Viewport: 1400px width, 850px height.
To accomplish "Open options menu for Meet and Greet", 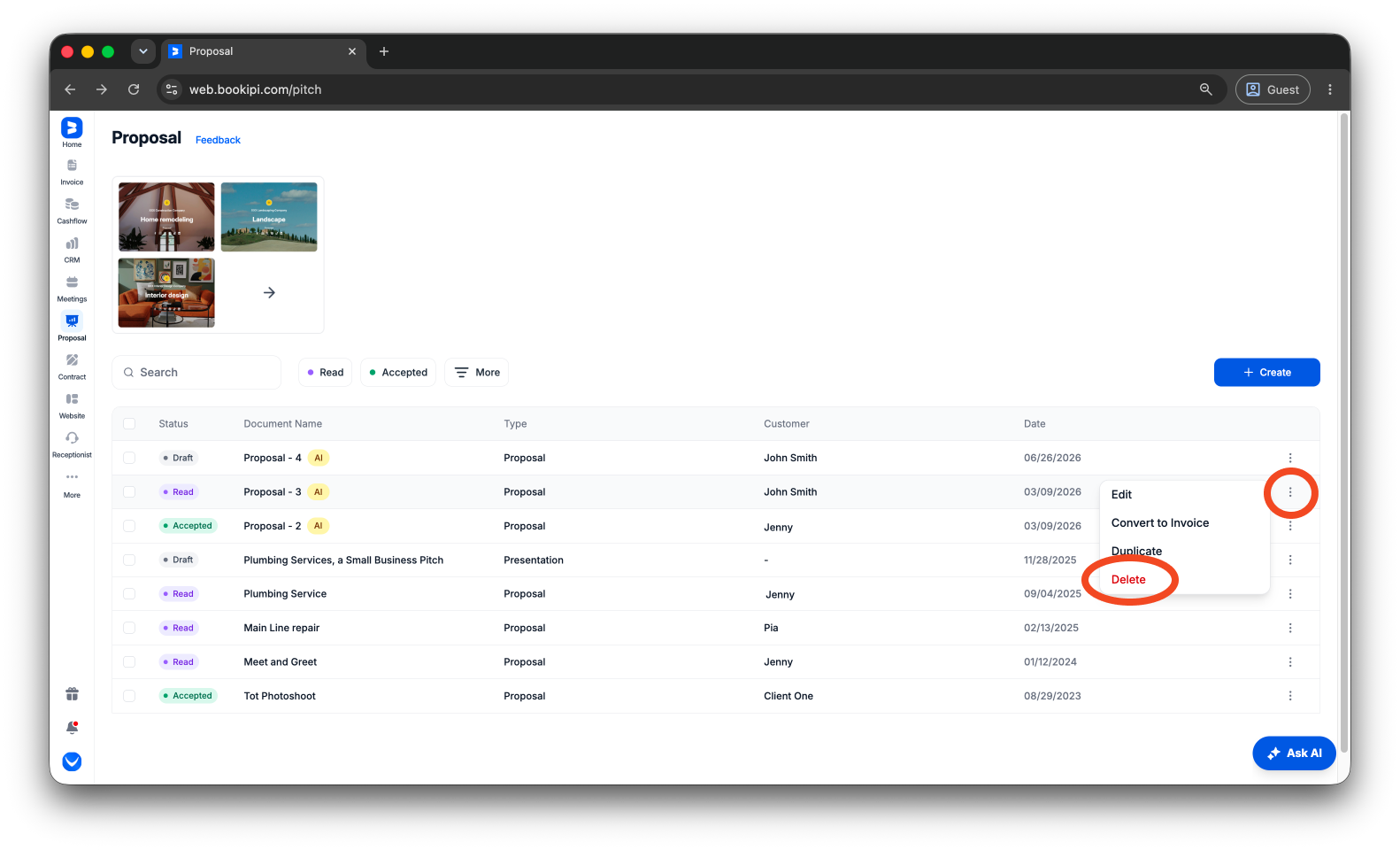I will [1290, 662].
